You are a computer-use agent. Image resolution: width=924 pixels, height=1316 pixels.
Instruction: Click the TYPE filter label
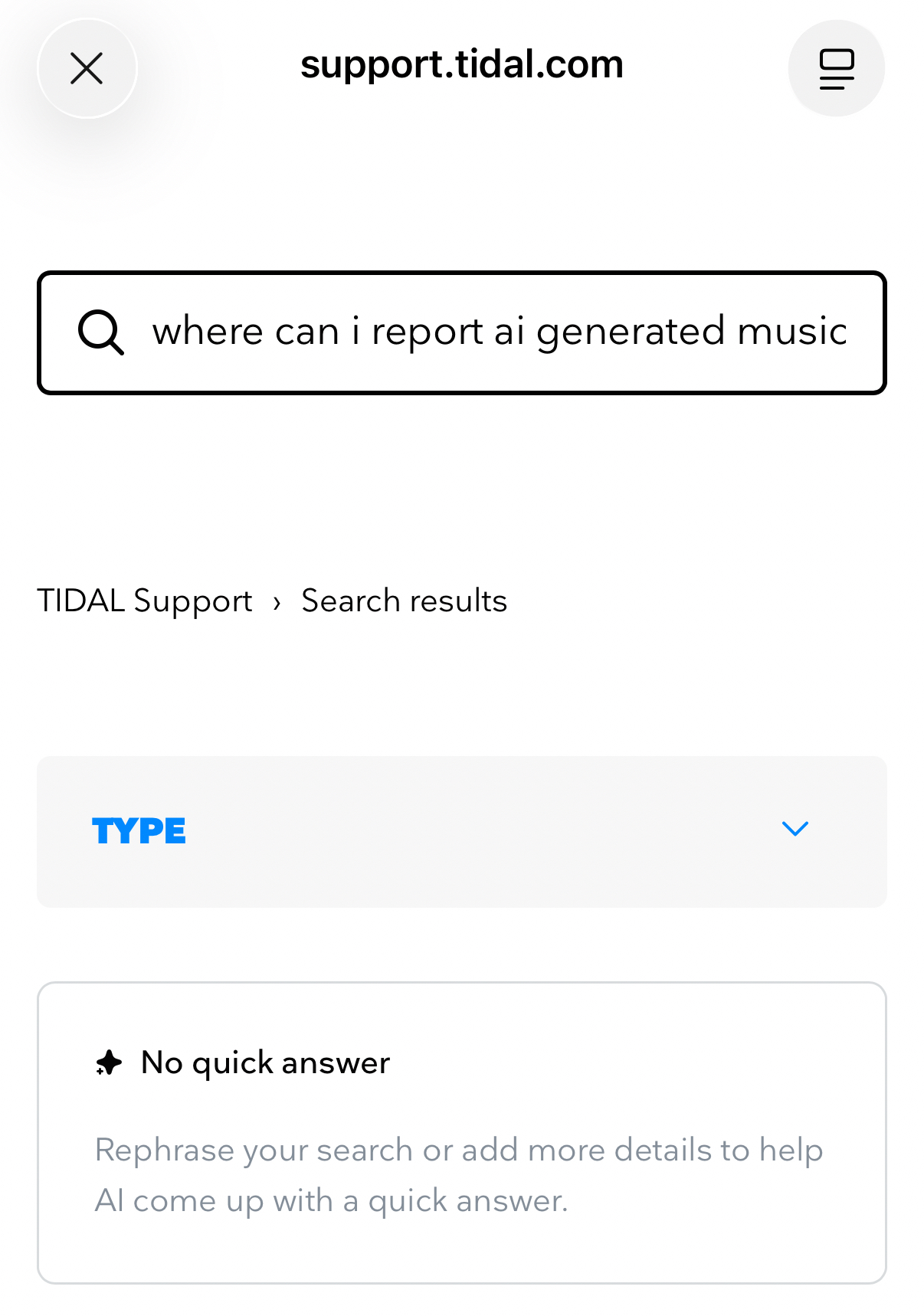tap(139, 831)
